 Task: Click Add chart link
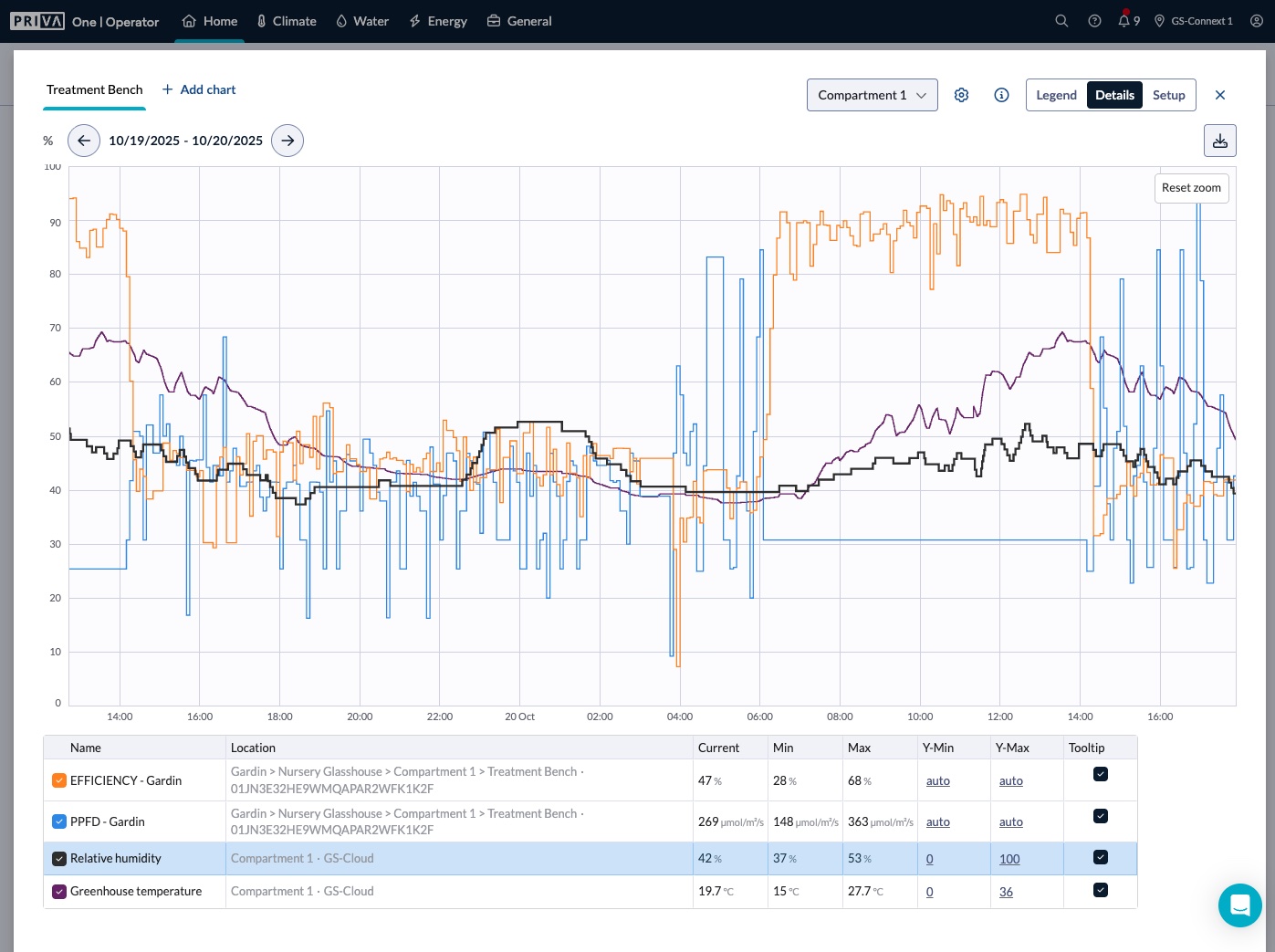(199, 89)
